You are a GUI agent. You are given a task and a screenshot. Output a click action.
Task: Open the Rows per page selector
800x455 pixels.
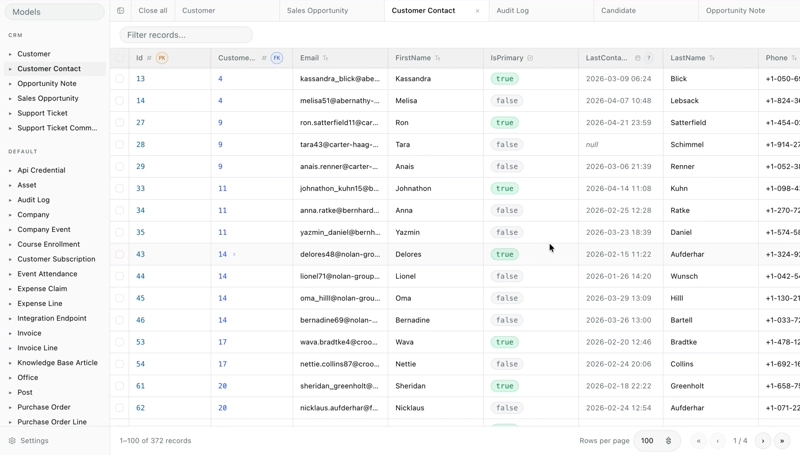657,441
